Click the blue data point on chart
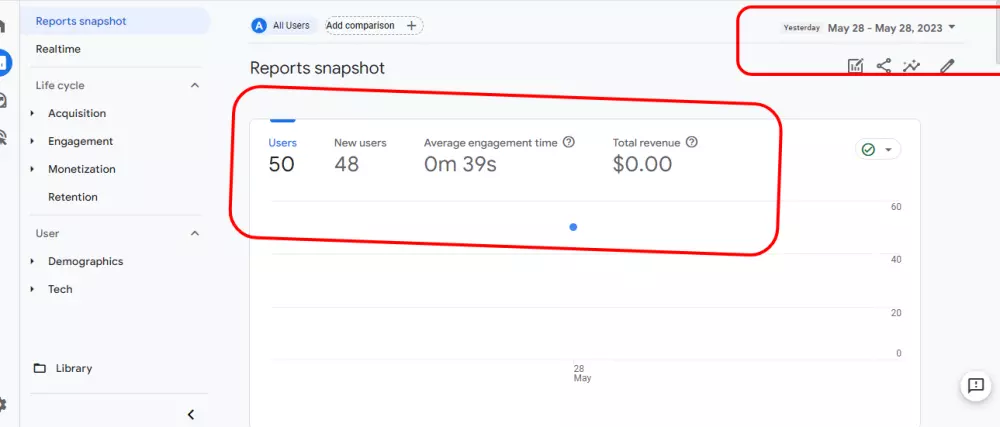 (573, 227)
